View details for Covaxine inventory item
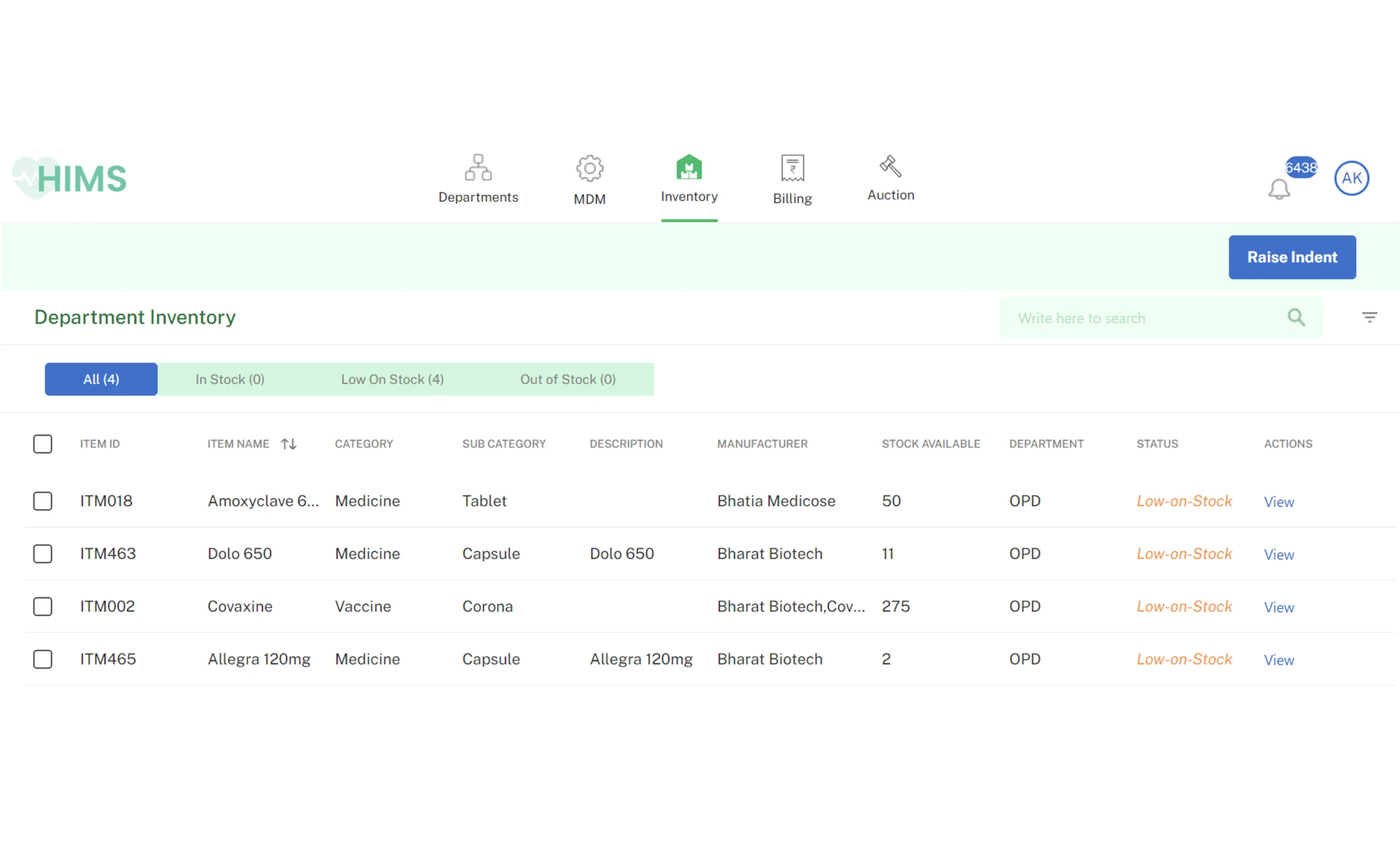Screen dimensions: 1400x846 click(1280, 606)
